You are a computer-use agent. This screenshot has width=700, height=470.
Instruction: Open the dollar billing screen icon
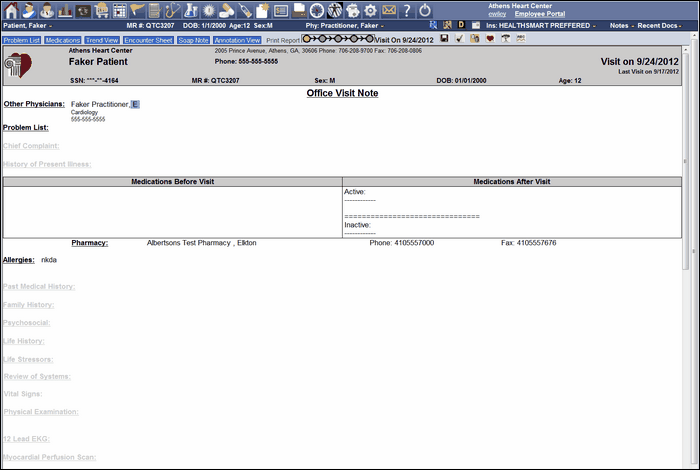[281, 10]
